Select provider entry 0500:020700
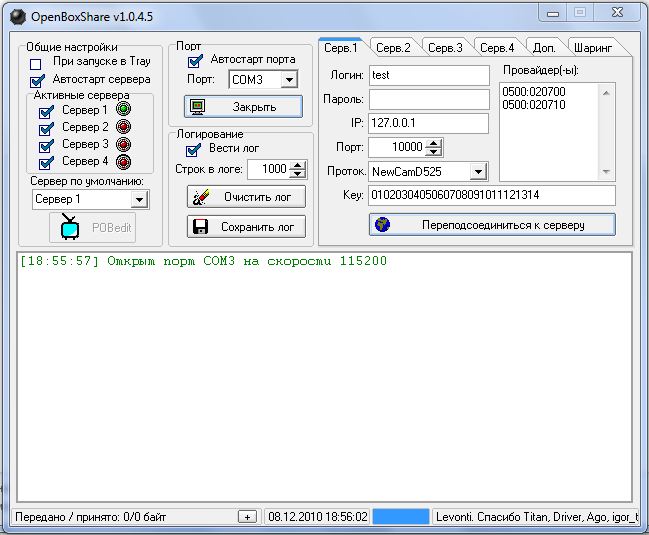The width and height of the screenshot is (649, 535). click(x=534, y=91)
